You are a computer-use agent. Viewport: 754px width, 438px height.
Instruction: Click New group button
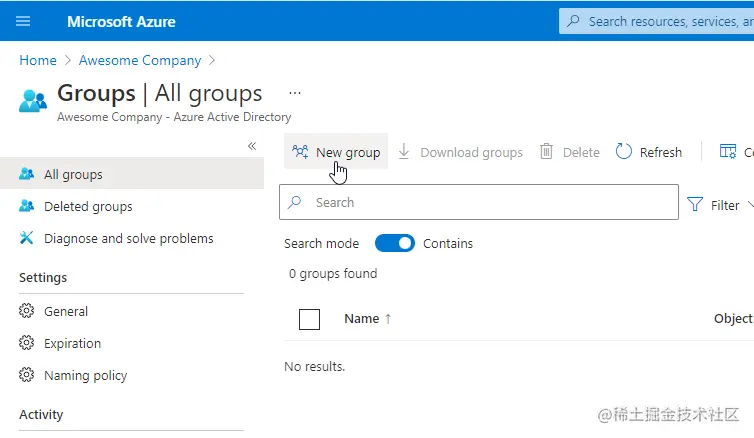pyautogui.click(x=336, y=152)
